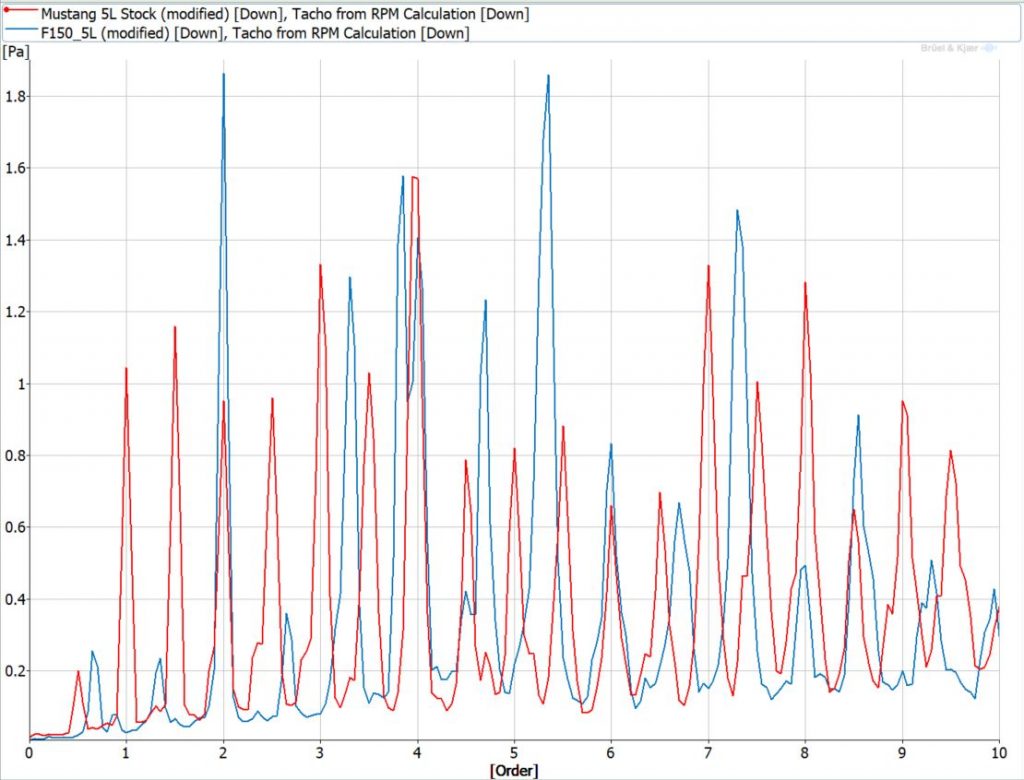Click the x-axis order tick 2
Image resolution: width=1024 pixels, height=780 pixels.
click(x=223, y=753)
